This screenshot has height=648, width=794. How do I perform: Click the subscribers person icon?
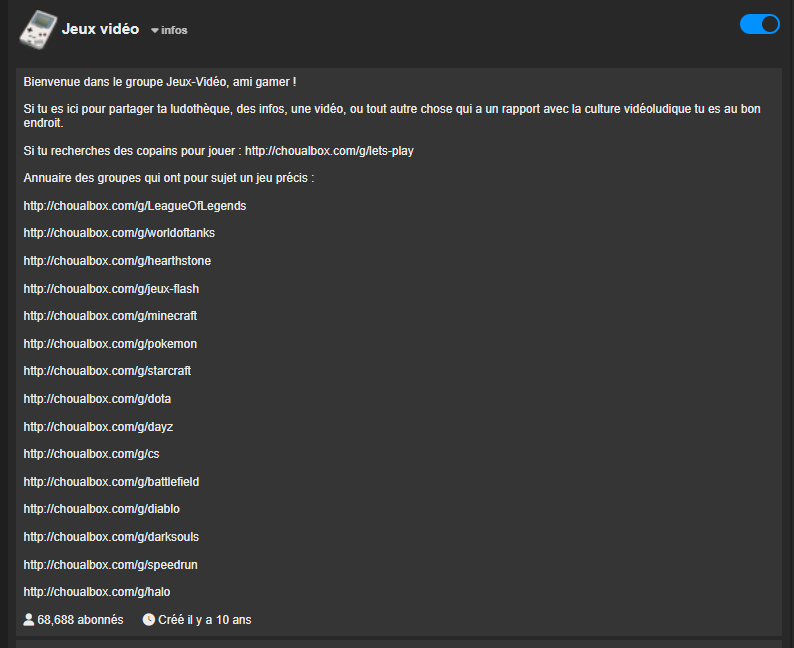point(29,620)
